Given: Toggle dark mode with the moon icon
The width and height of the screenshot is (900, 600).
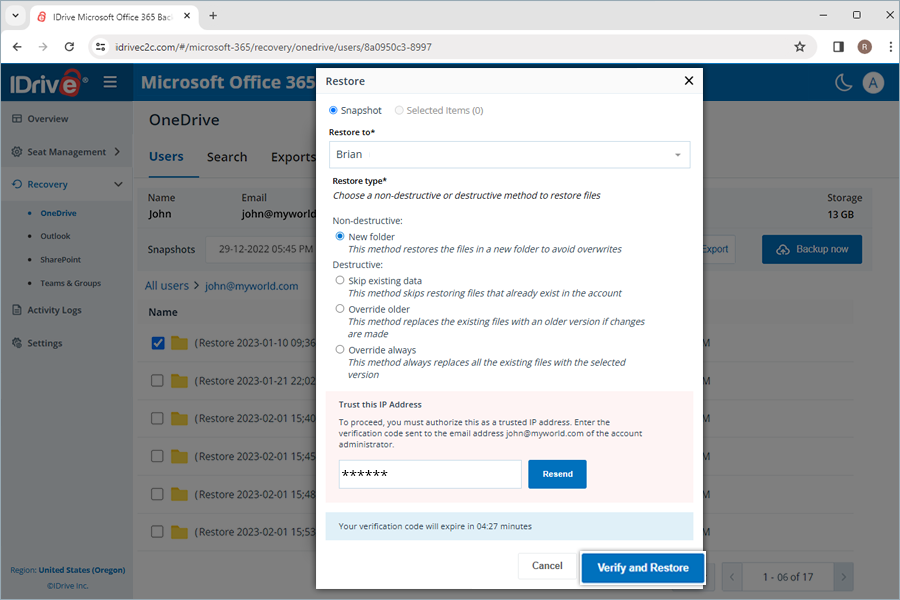Looking at the screenshot, I should coord(843,82).
